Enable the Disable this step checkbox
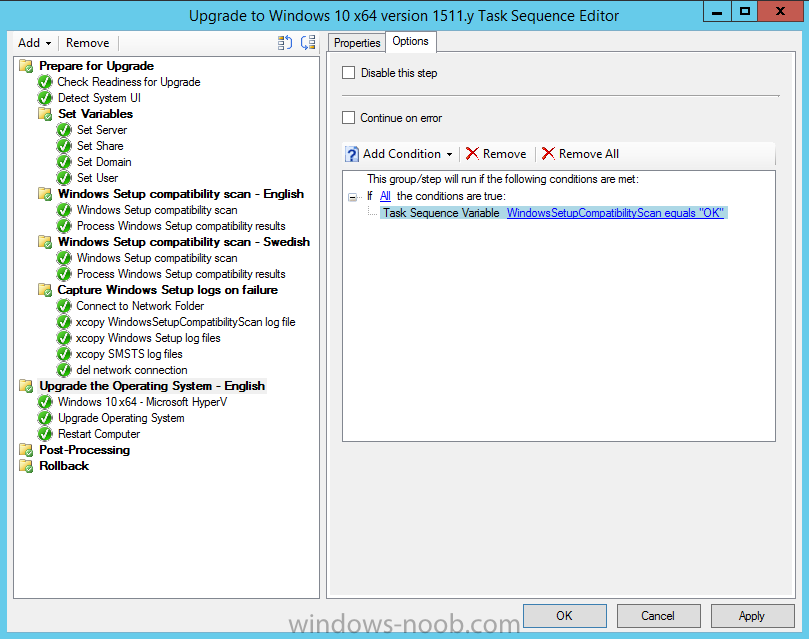 point(349,73)
